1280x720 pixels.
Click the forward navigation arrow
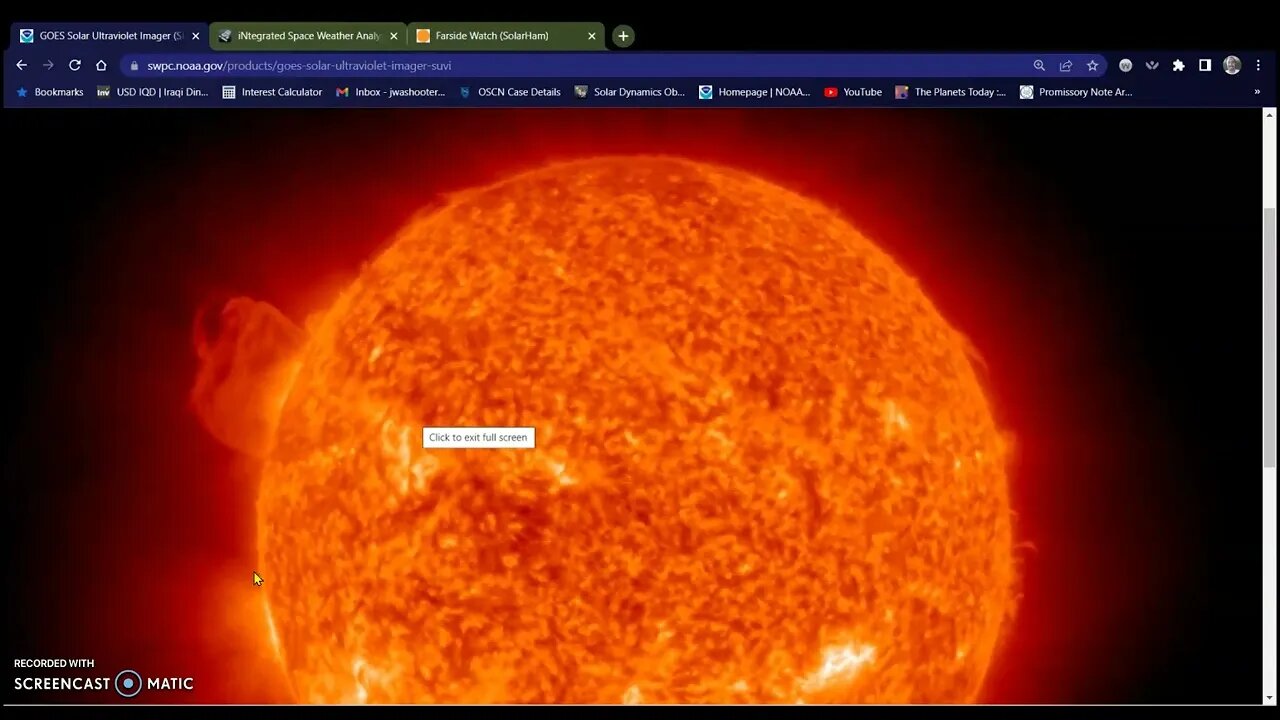click(48, 65)
